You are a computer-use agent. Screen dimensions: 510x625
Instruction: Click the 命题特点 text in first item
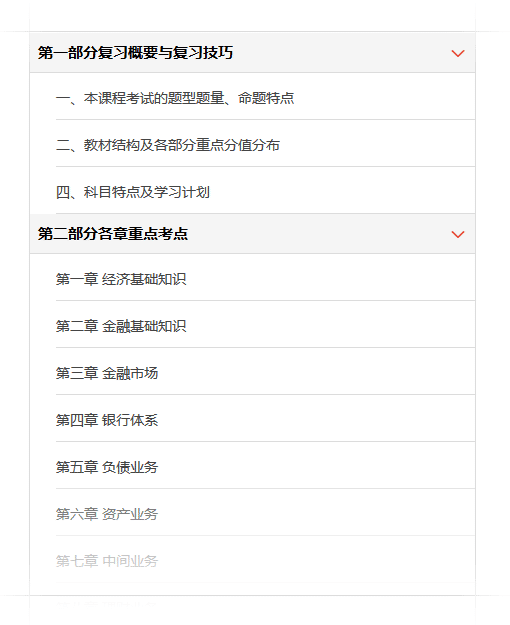(266, 98)
